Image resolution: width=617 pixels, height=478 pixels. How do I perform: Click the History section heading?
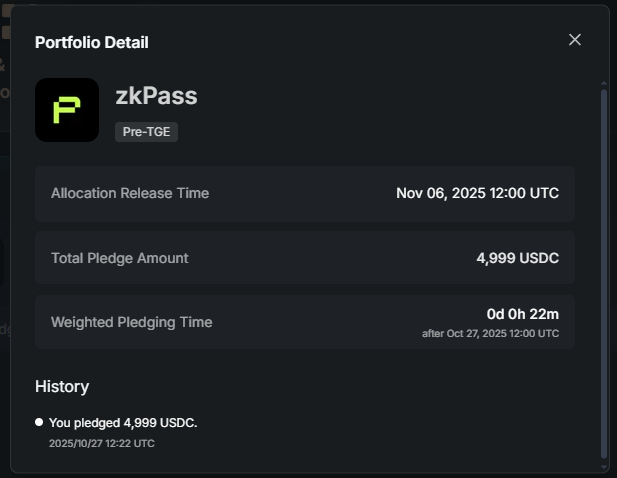(x=62, y=386)
